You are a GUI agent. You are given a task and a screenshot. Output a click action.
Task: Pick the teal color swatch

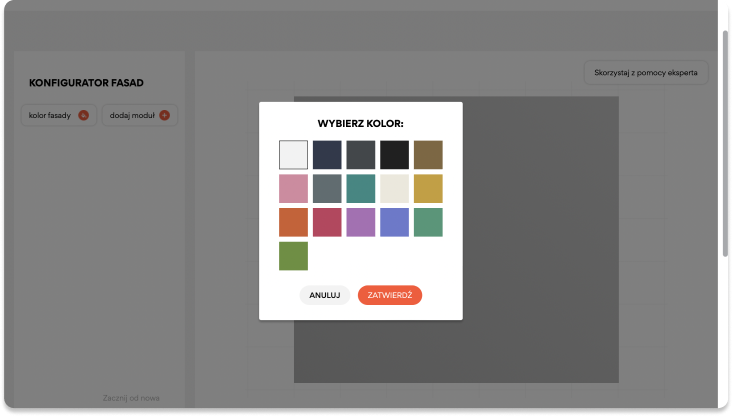pyautogui.click(x=361, y=189)
